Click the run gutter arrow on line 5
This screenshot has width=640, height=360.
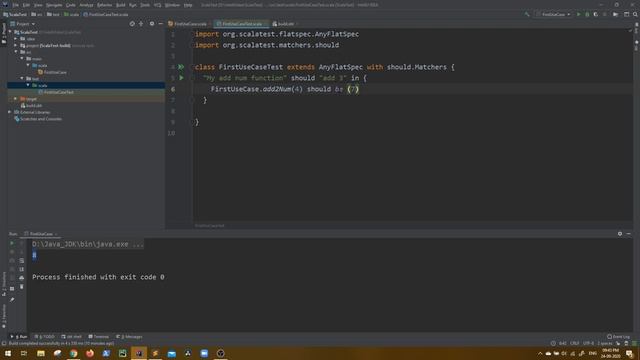[x=181, y=78]
